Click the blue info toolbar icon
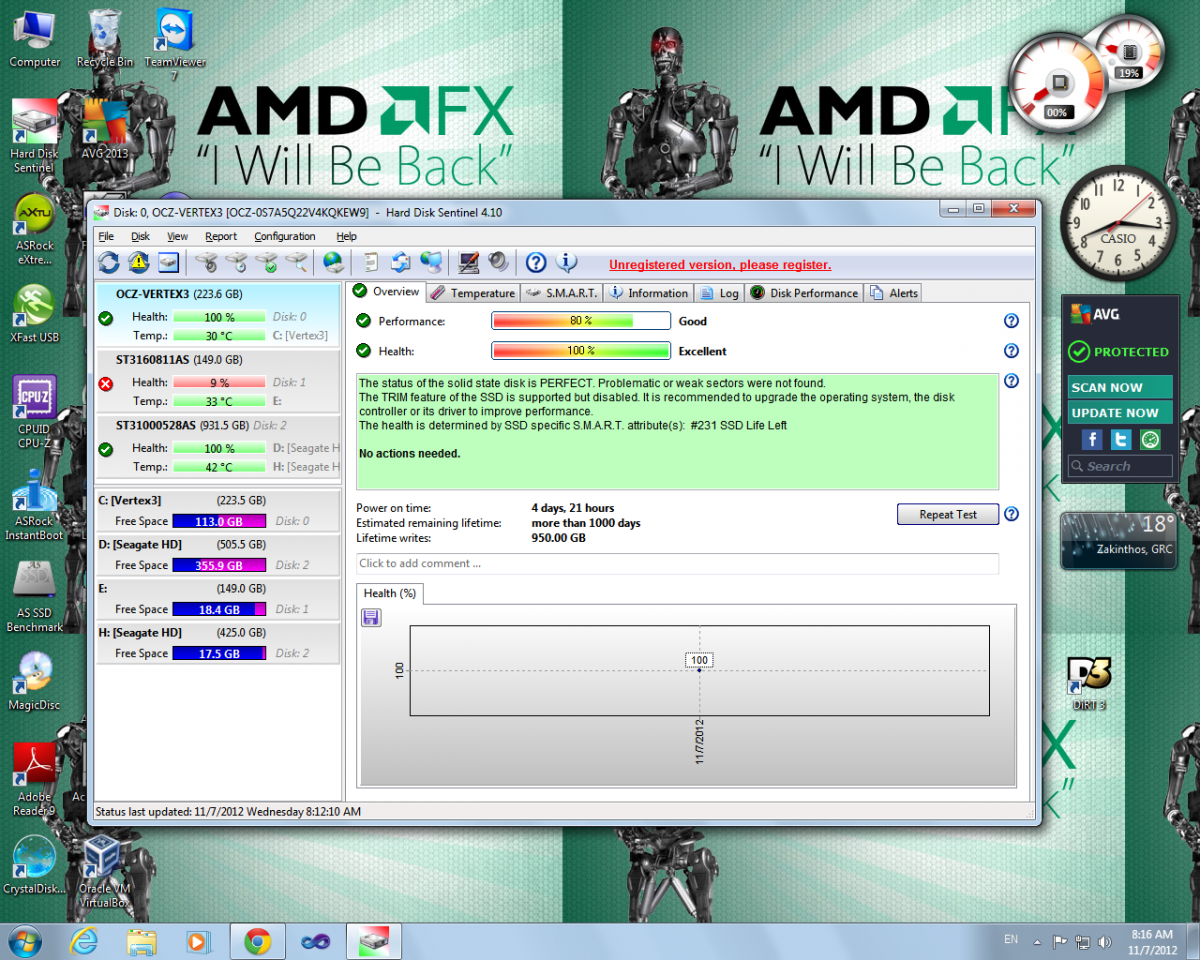 566,263
